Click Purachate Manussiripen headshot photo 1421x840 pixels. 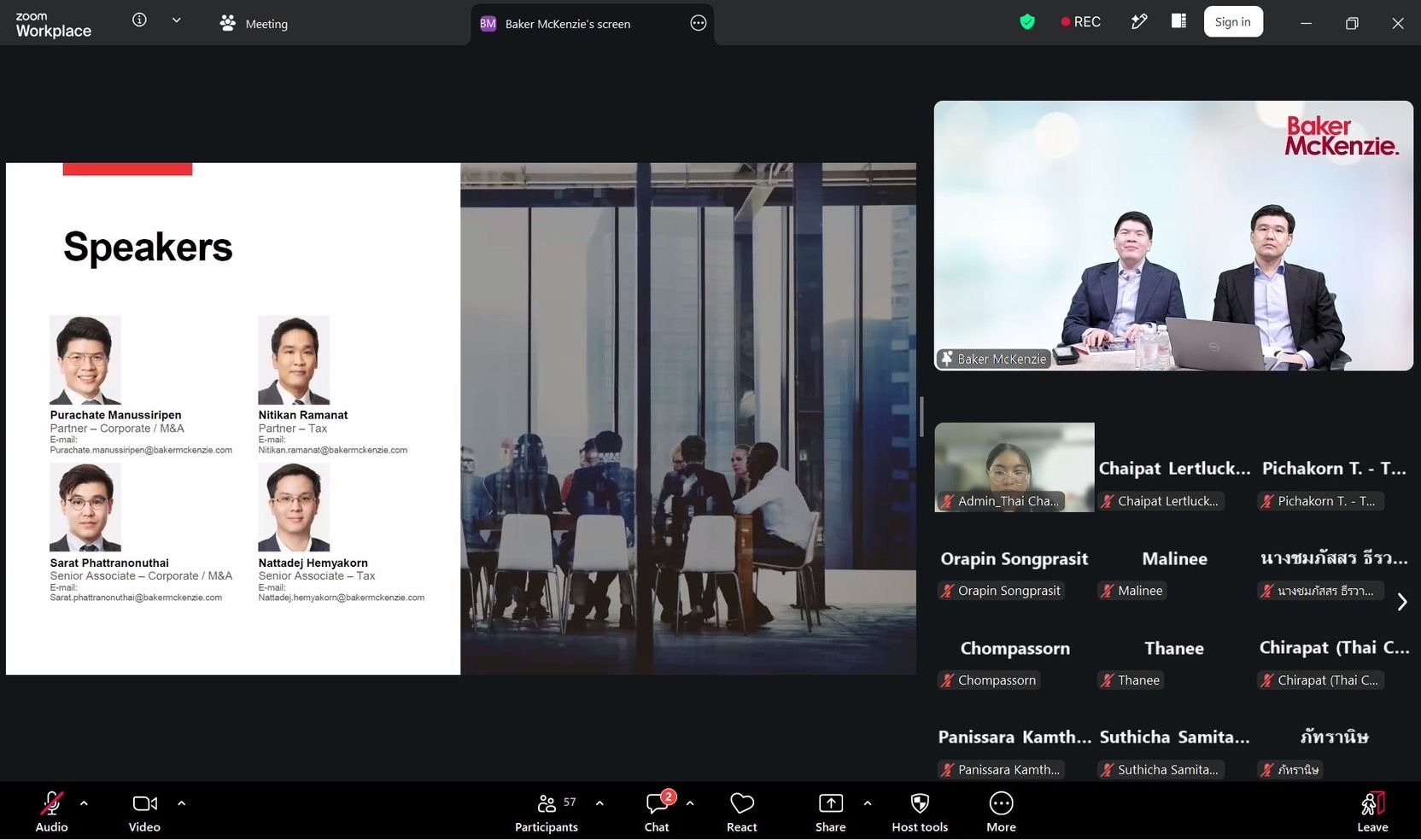pyautogui.click(x=85, y=360)
